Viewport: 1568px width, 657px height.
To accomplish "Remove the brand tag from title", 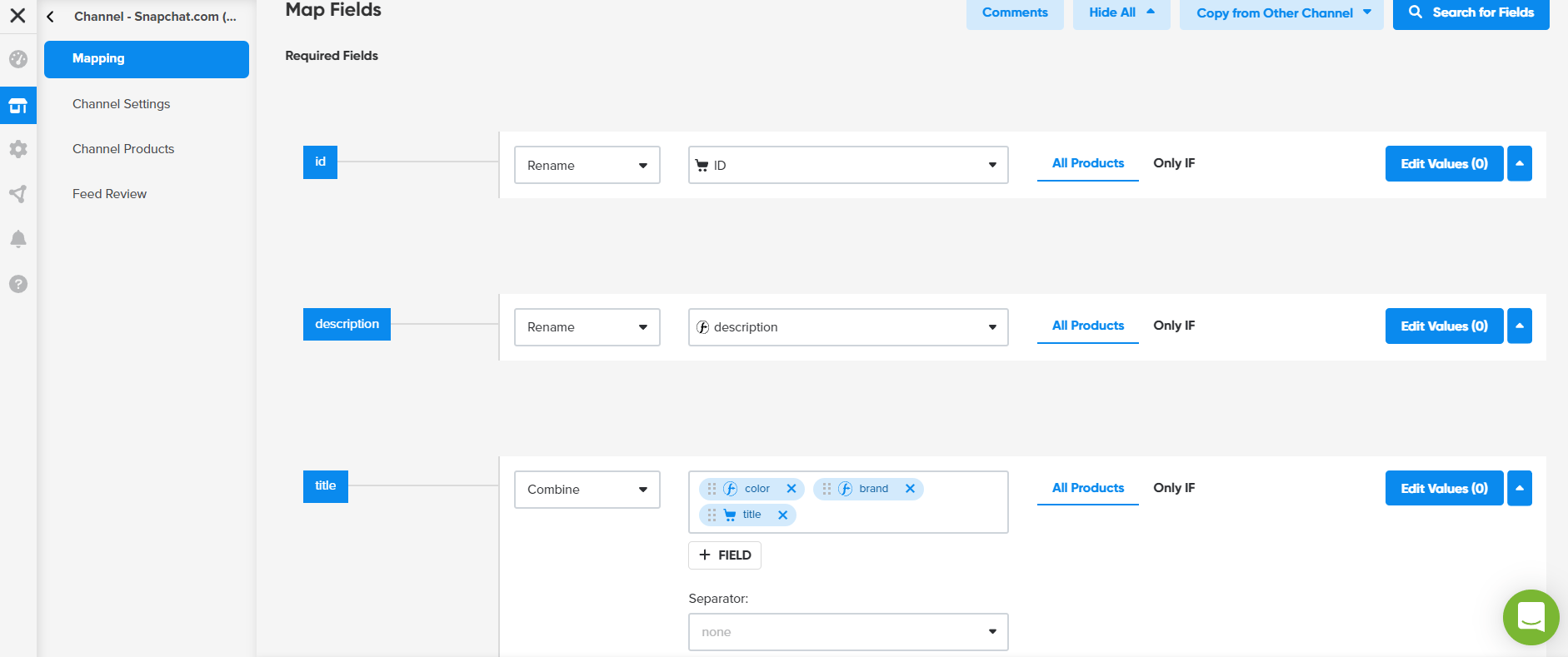I will tap(910, 489).
